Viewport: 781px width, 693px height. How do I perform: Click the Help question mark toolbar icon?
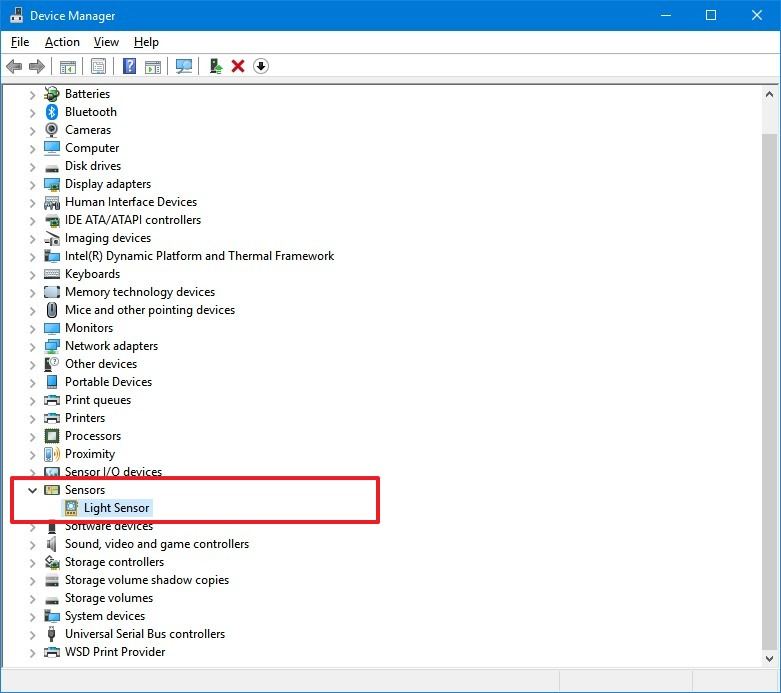129,66
